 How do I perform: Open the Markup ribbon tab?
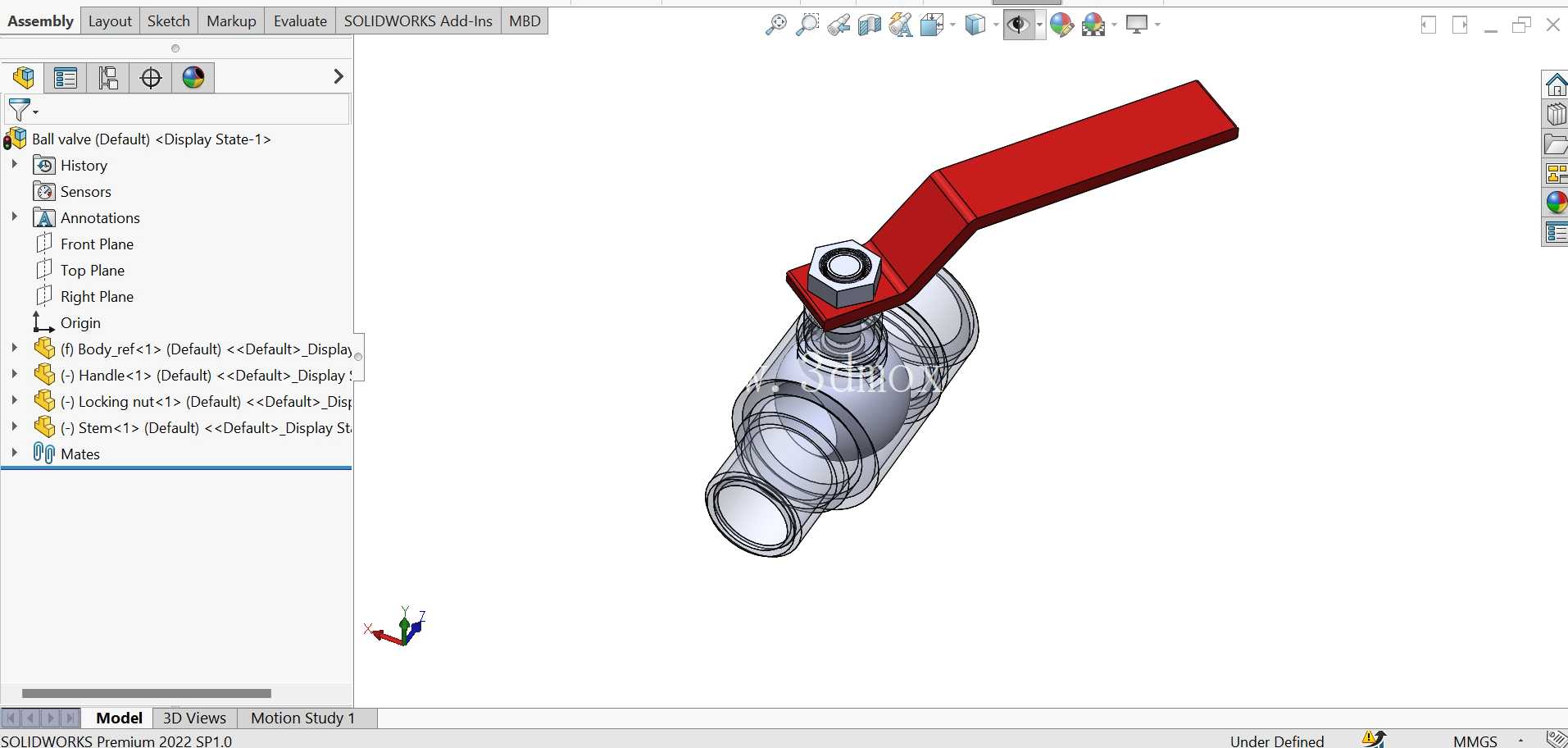point(231,21)
